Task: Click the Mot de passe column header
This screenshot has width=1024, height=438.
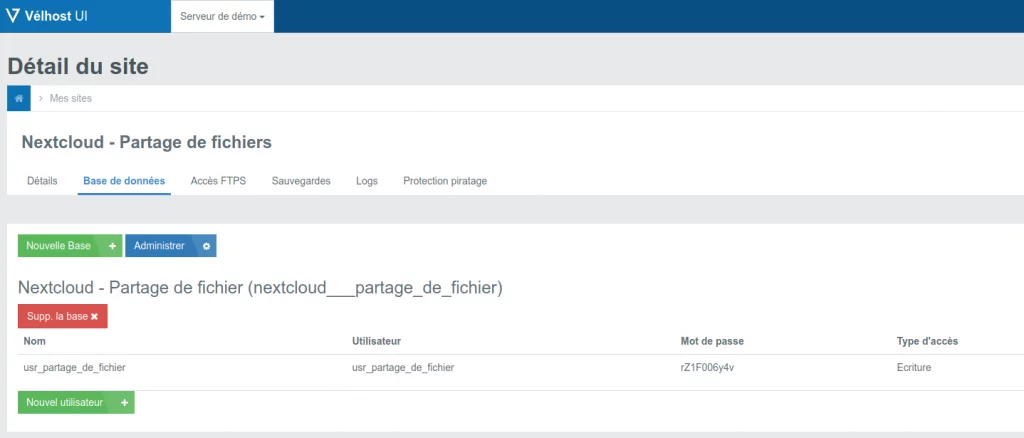Action: click(x=712, y=341)
